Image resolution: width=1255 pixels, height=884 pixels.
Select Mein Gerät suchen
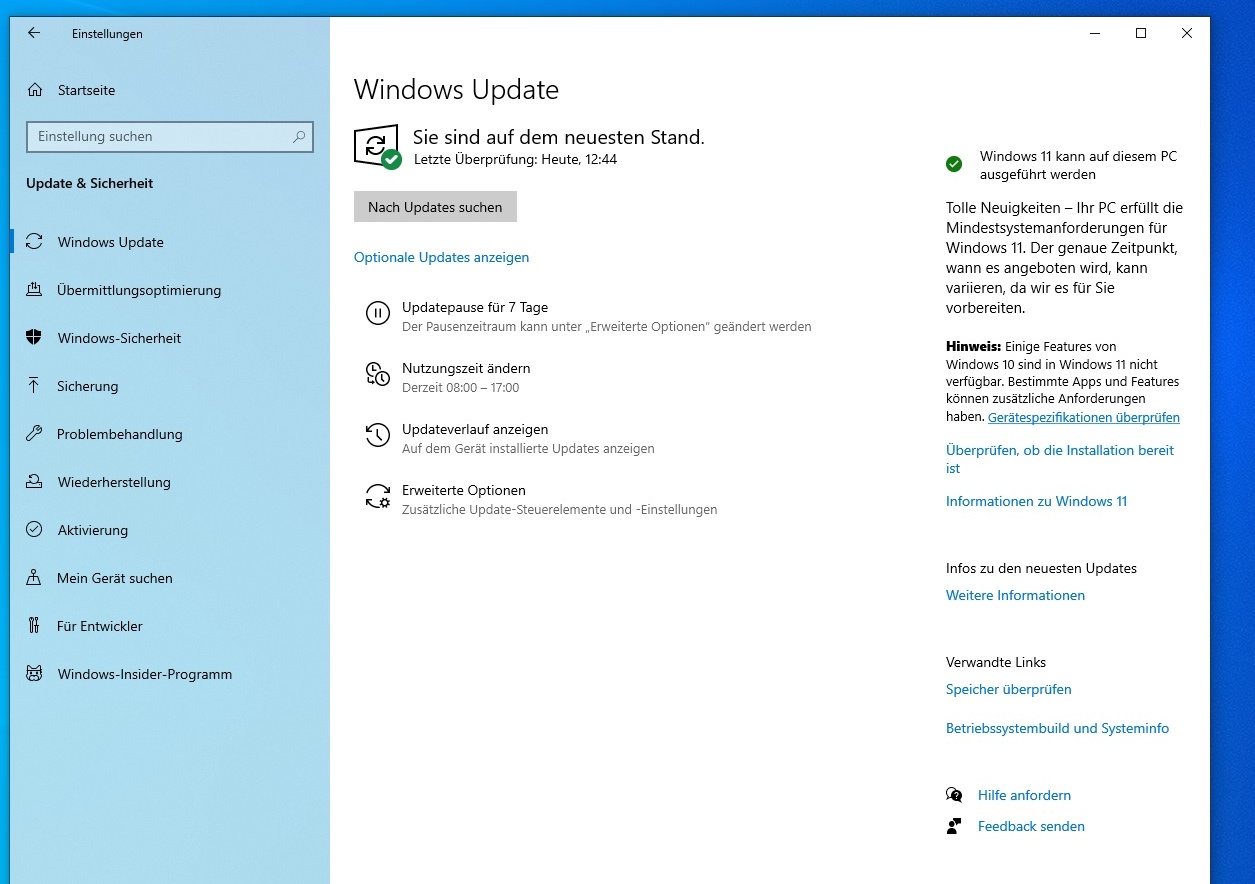click(170, 578)
